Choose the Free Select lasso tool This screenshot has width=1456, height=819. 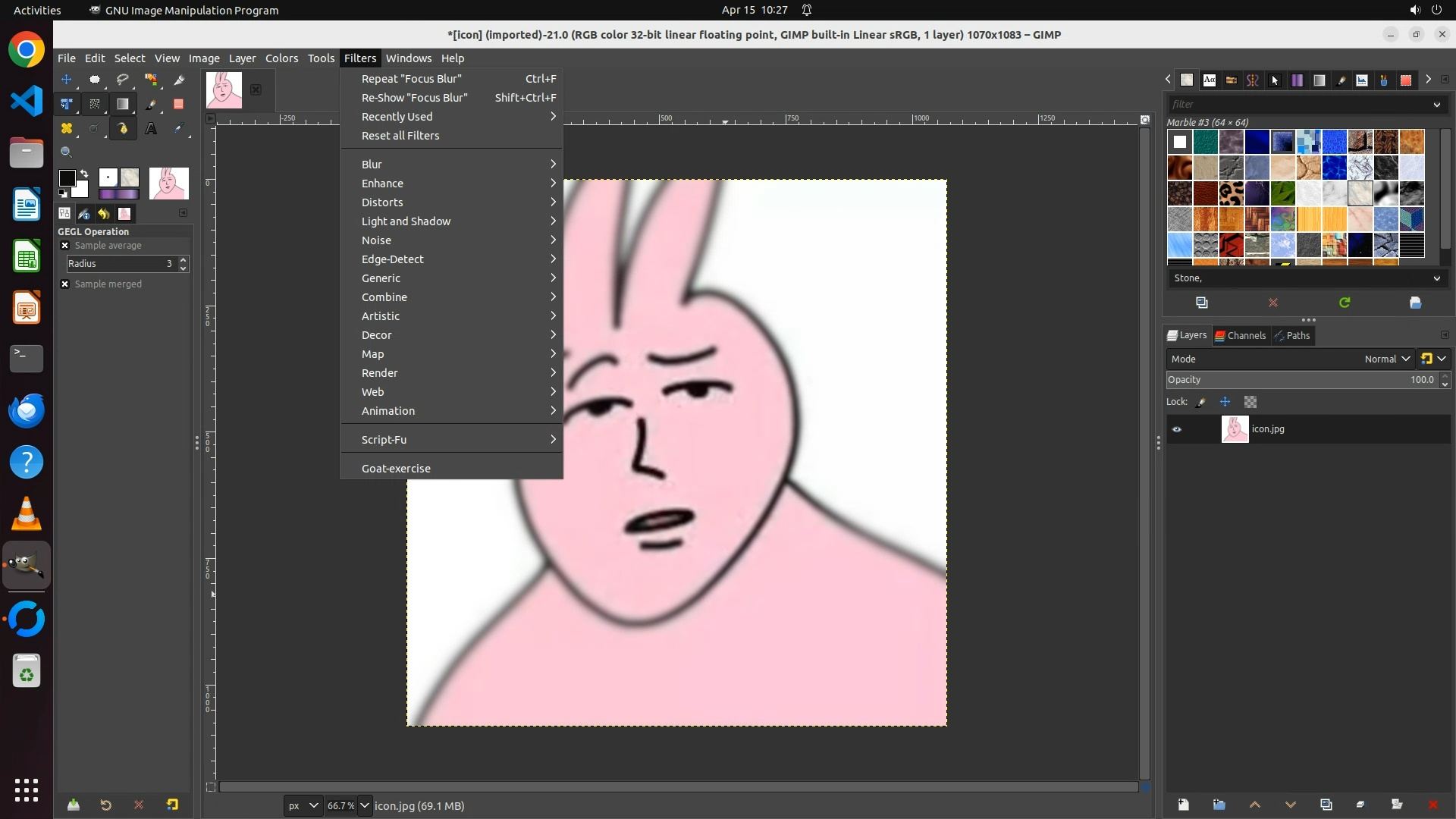pyautogui.click(x=123, y=80)
